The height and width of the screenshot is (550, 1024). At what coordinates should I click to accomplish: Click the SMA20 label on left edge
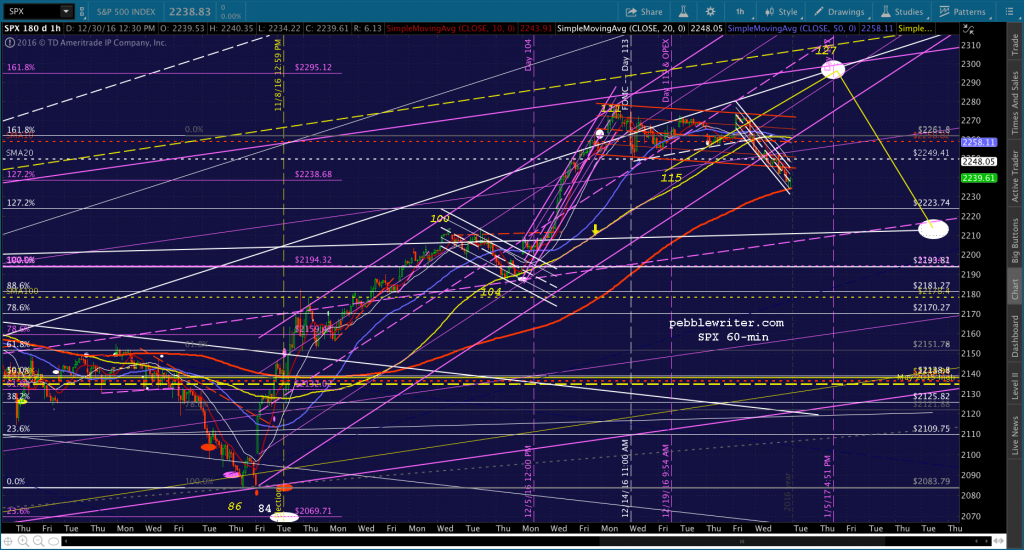click(20, 154)
